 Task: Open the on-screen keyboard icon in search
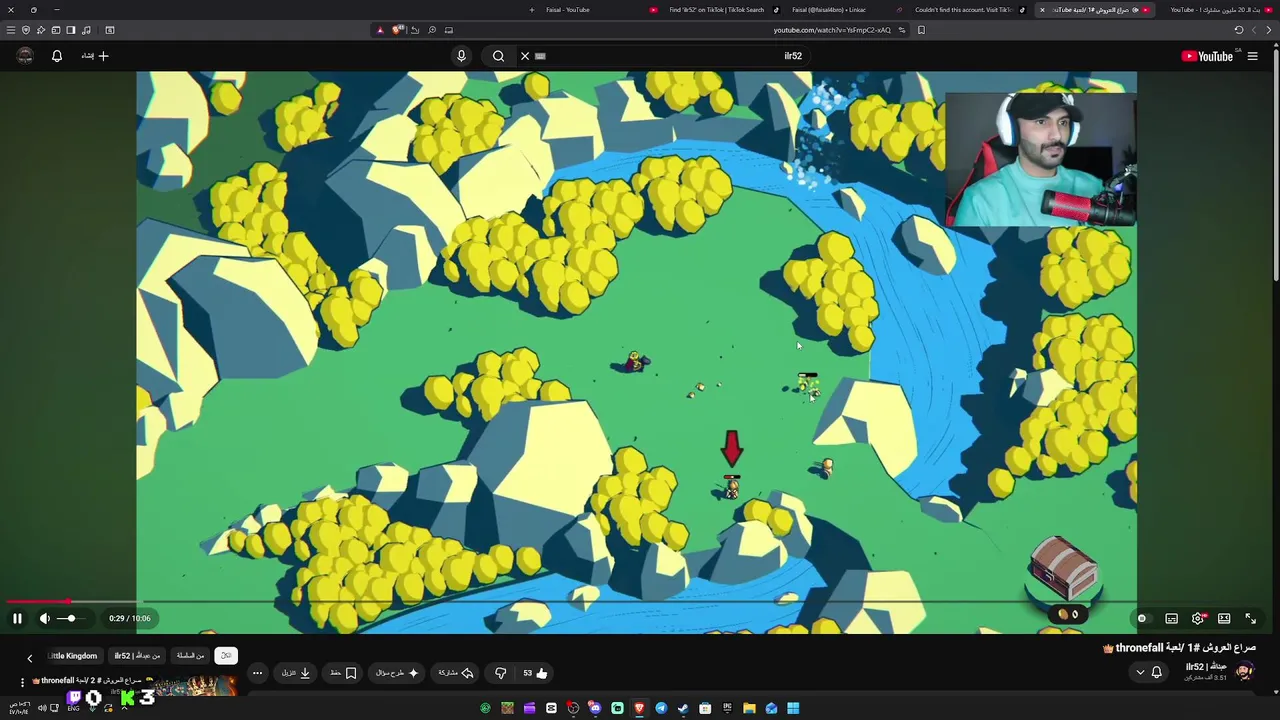(x=540, y=56)
